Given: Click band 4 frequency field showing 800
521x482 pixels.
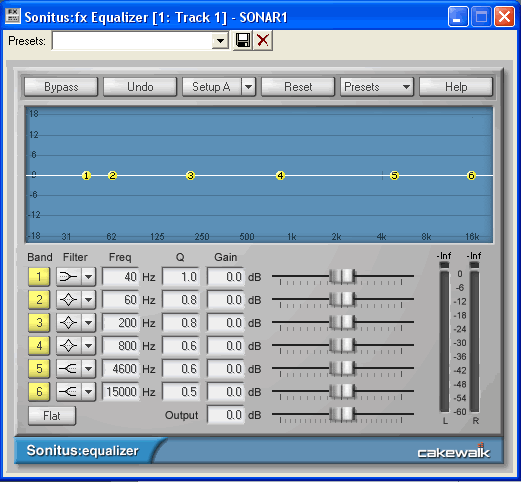Looking at the screenshot, I should (x=120, y=346).
